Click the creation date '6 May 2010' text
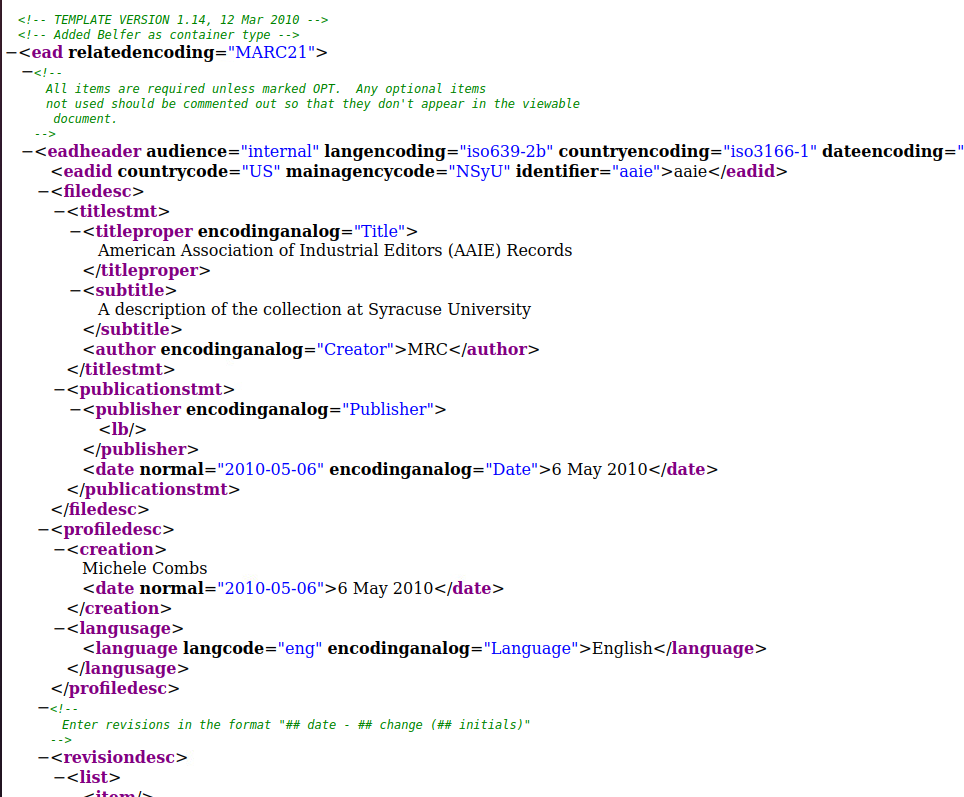 pos(385,589)
